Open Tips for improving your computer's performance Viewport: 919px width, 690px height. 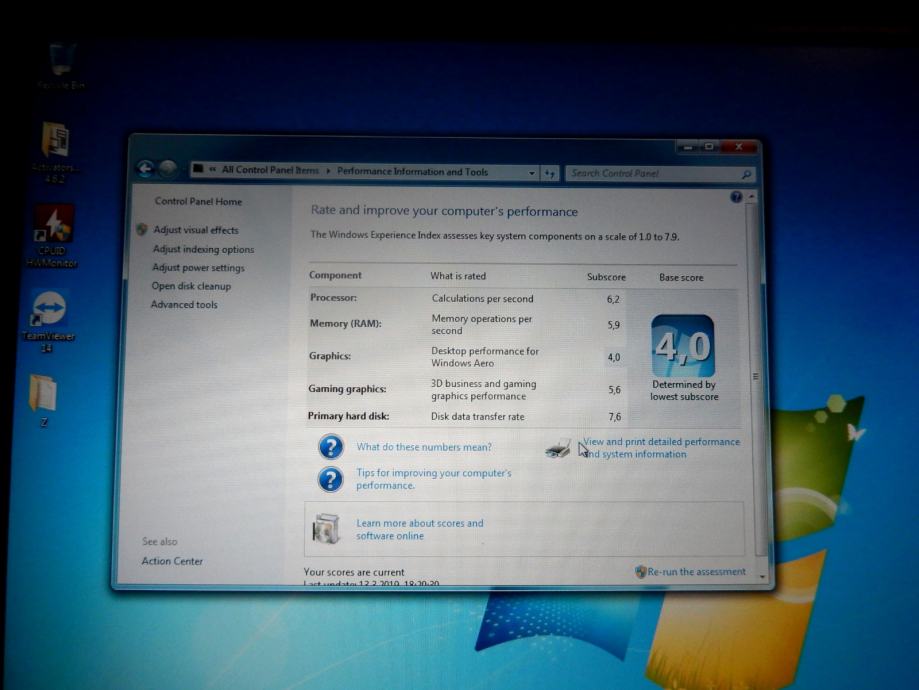(434, 479)
